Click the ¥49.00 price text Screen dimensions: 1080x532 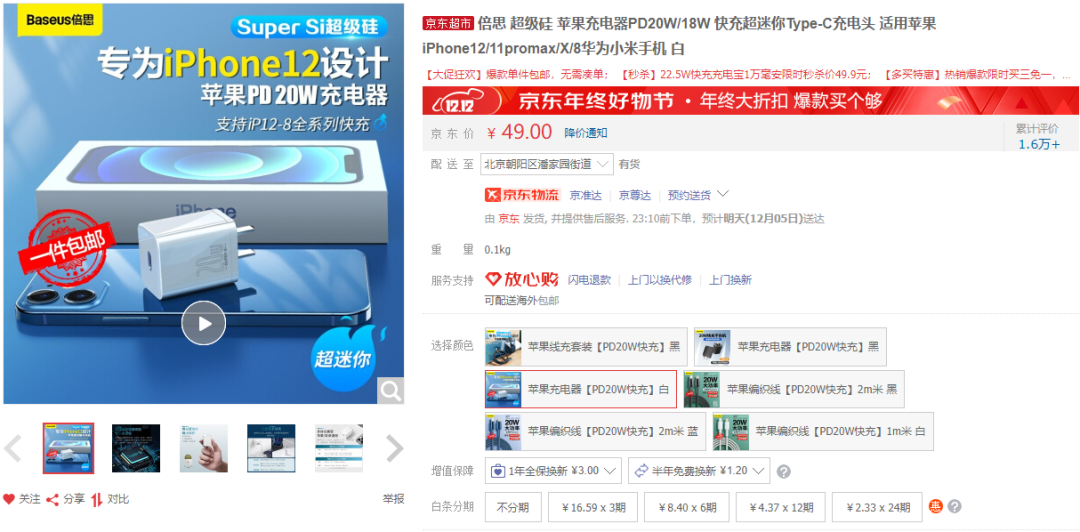tap(519, 132)
